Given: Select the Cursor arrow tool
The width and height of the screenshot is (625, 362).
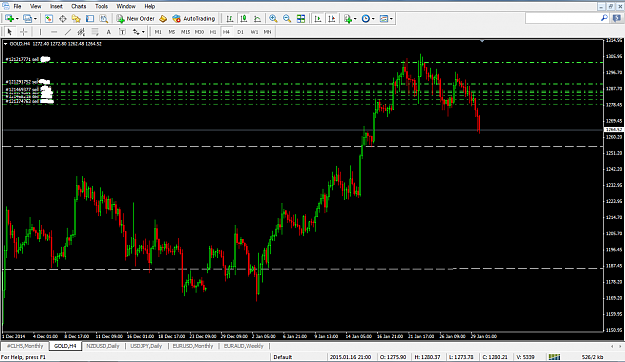Looking at the screenshot, I should 10,32.
